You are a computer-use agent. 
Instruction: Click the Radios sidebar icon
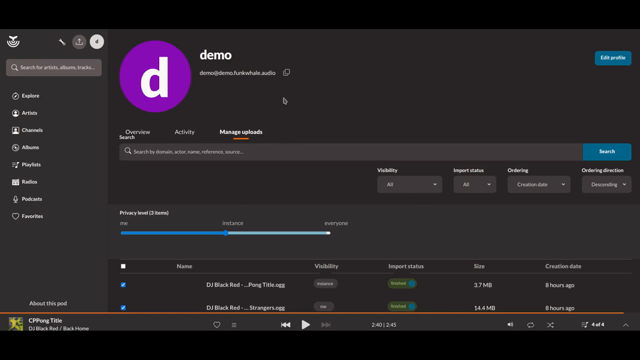point(16,182)
